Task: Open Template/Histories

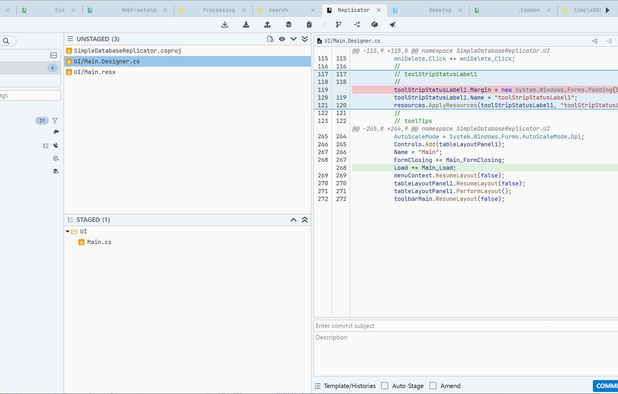Action: point(350,386)
